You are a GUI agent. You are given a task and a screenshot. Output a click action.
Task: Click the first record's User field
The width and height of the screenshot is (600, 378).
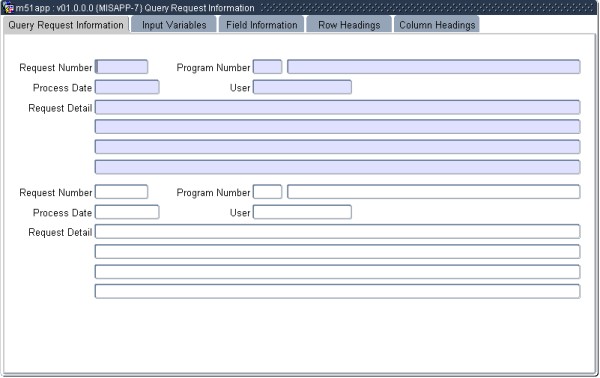[302, 87]
